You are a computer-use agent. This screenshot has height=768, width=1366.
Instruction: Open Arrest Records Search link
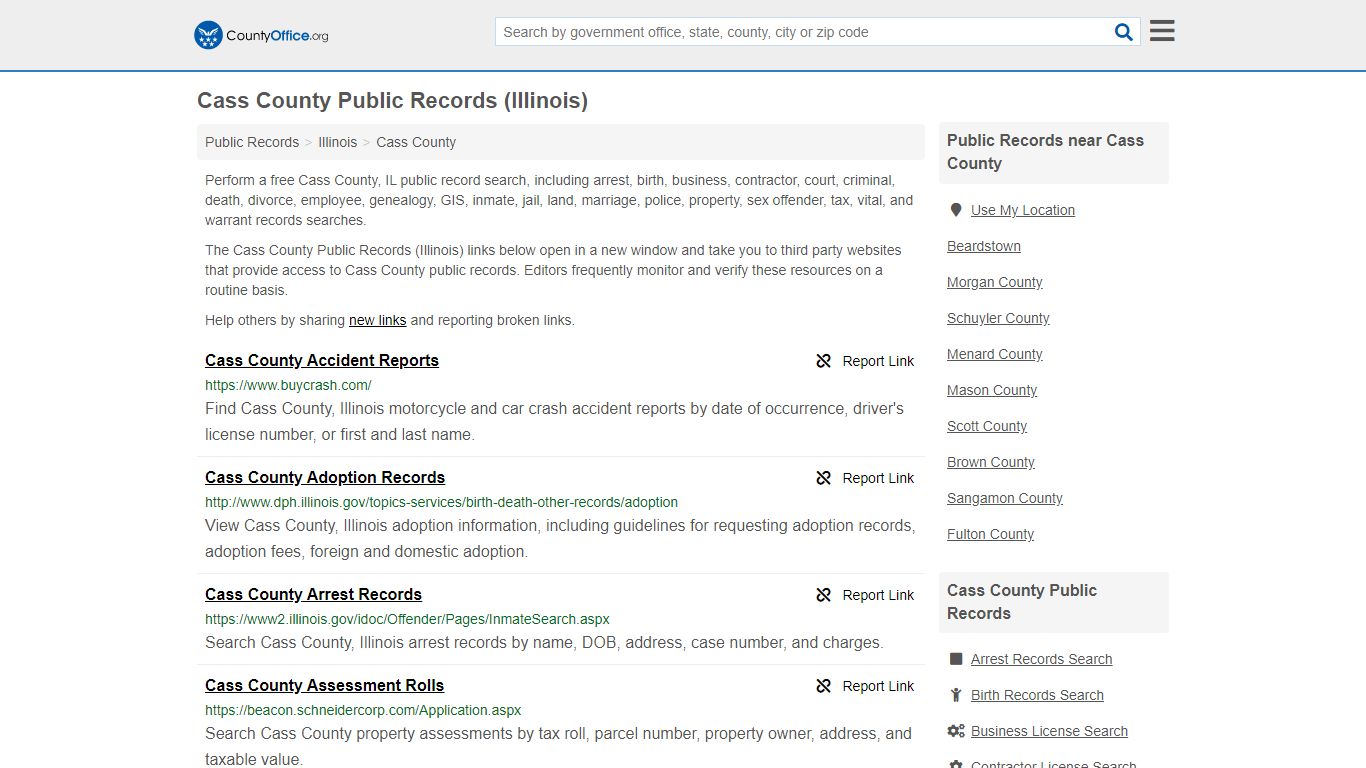click(x=1041, y=659)
